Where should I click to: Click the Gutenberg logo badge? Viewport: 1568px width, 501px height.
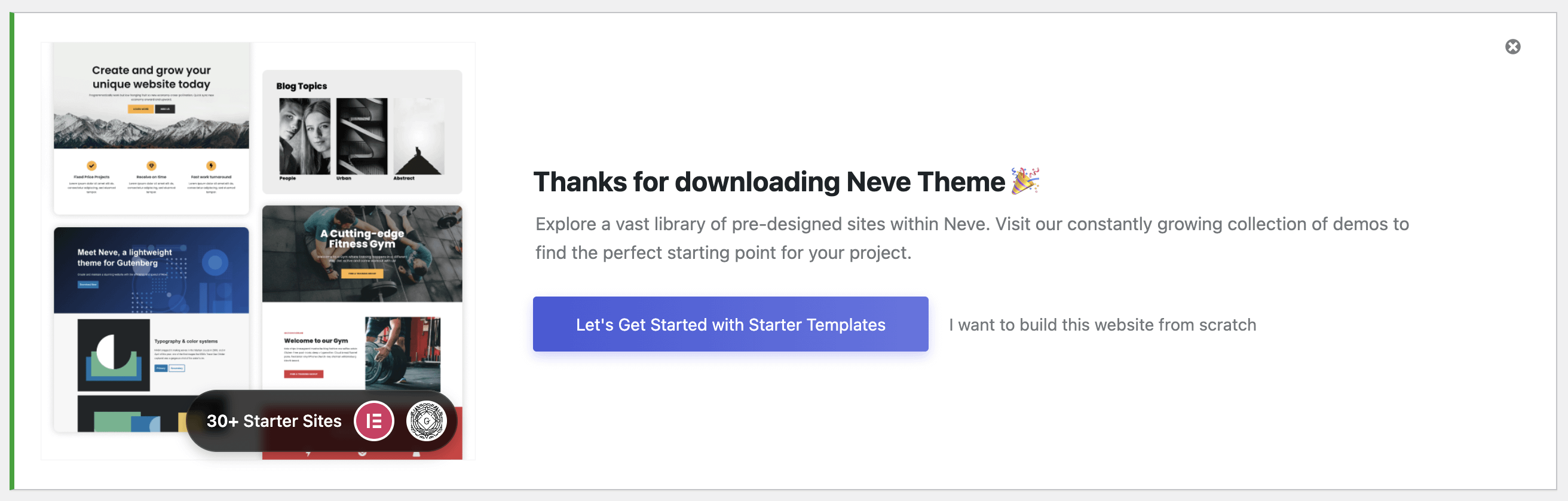click(426, 421)
